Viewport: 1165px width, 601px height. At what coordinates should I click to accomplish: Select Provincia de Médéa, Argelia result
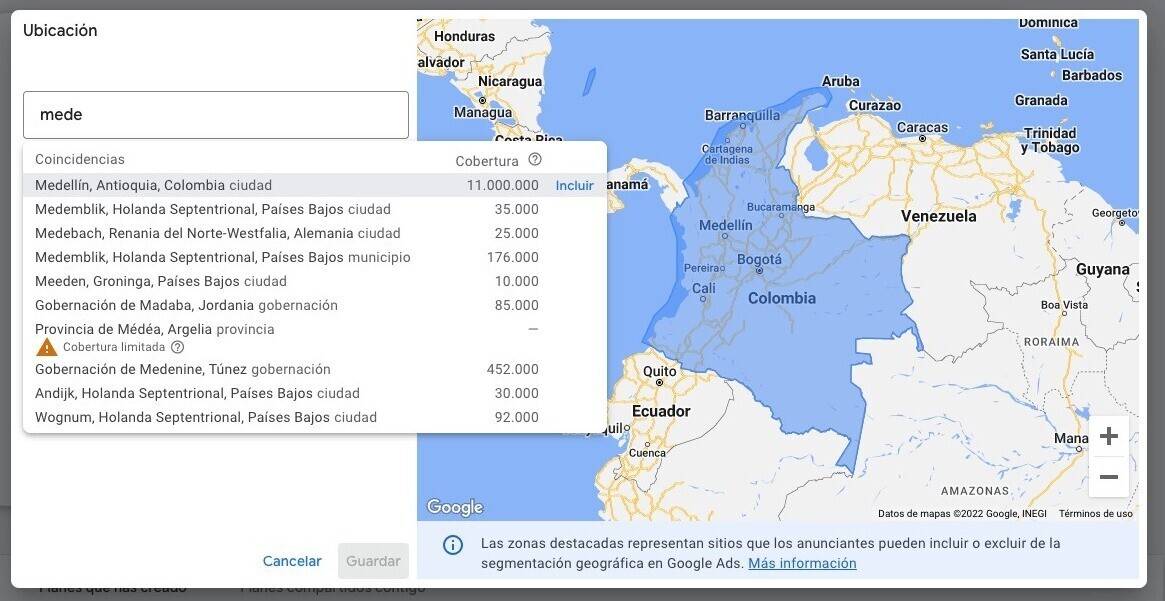coord(315,337)
